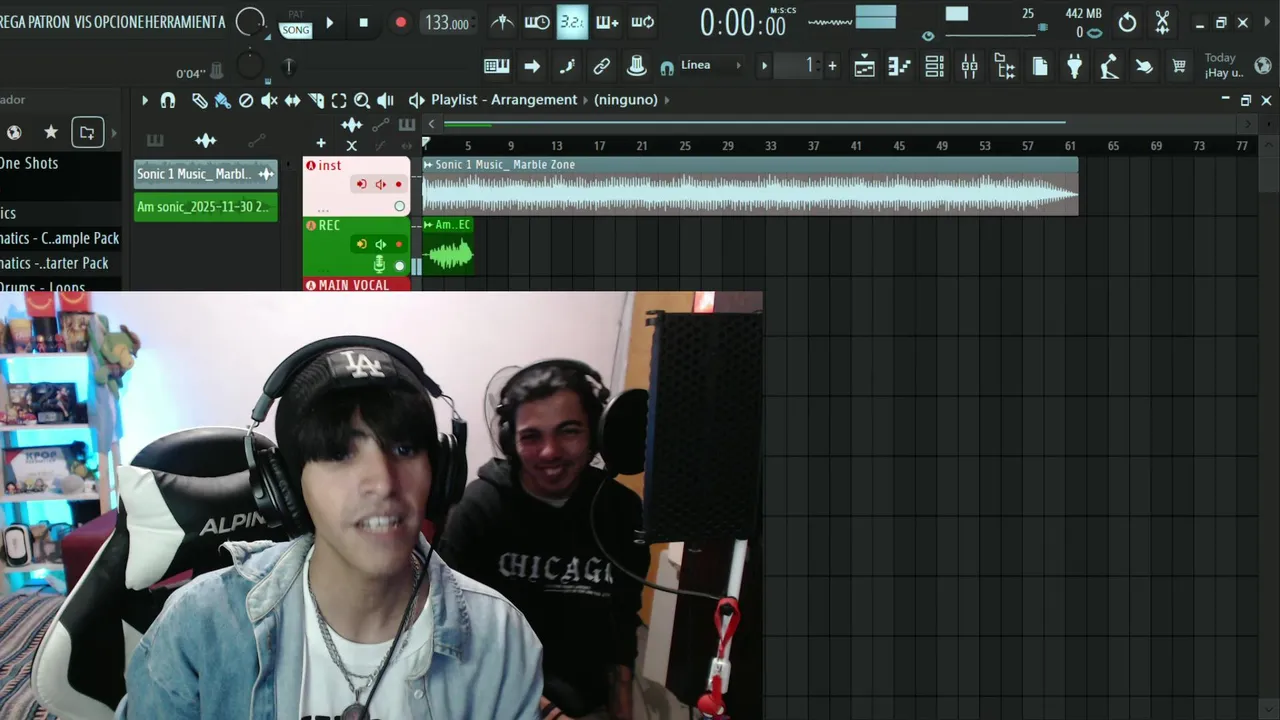The height and width of the screenshot is (720, 1280).
Task: Switch to PAT mode
Action: pyautogui.click(x=295, y=14)
